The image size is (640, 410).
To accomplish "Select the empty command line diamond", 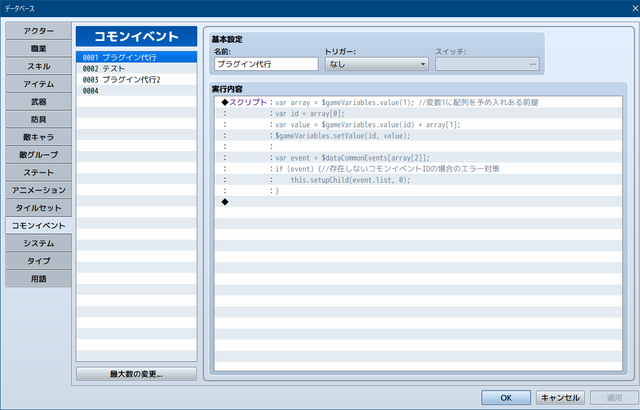I will pyautogui.click(x=418, y=202).
